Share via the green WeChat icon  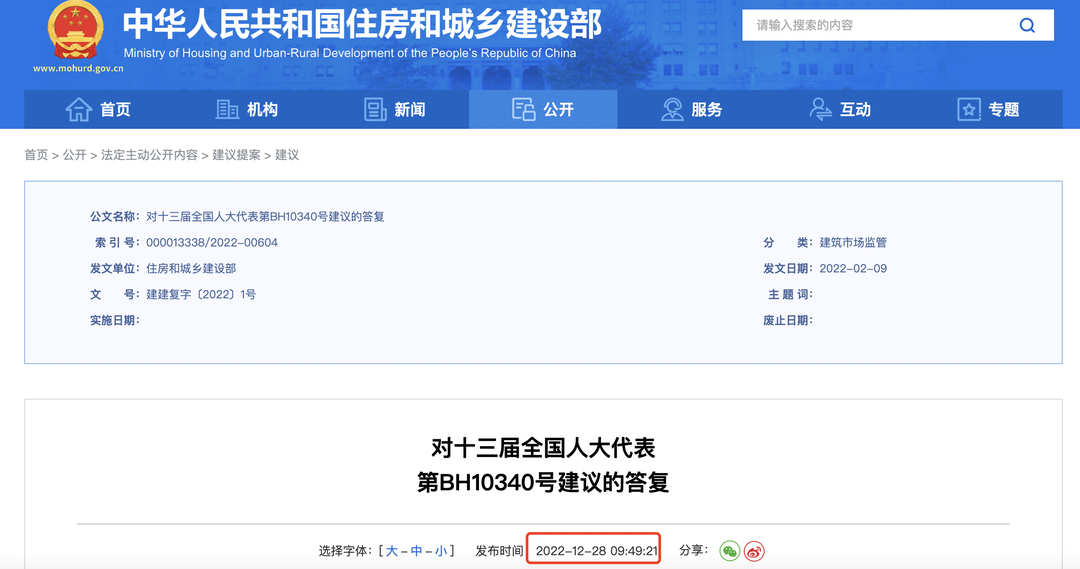(730, 551)
